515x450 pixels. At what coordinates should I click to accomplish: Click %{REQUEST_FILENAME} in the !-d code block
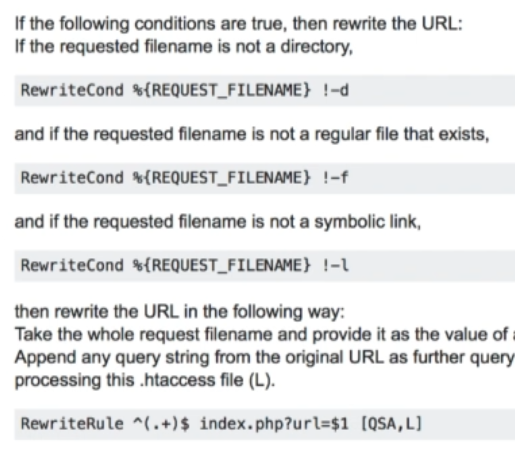(222, 90)
